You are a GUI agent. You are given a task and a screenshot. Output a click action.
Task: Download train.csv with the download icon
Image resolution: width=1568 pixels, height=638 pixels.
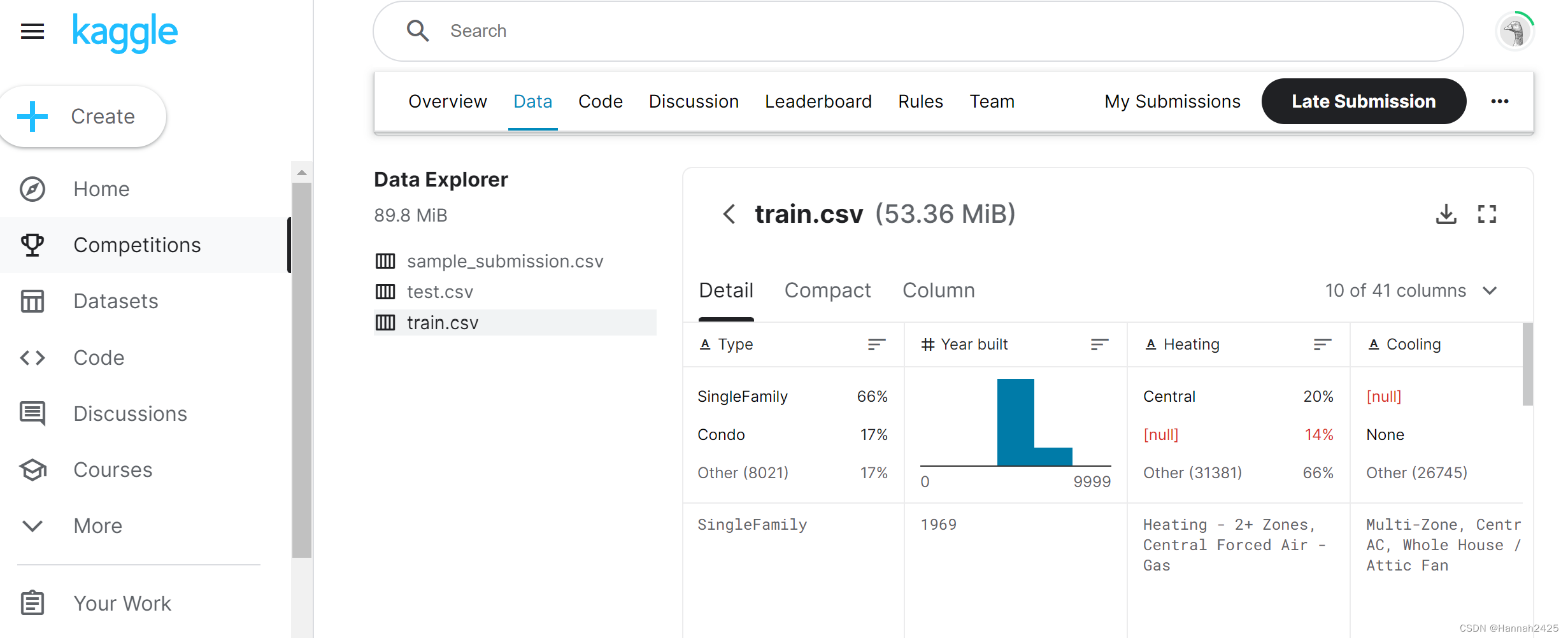tap(1446, 214)
